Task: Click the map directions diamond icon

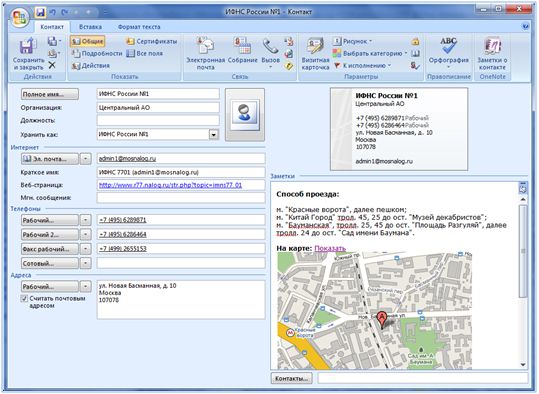Action: 289,66
